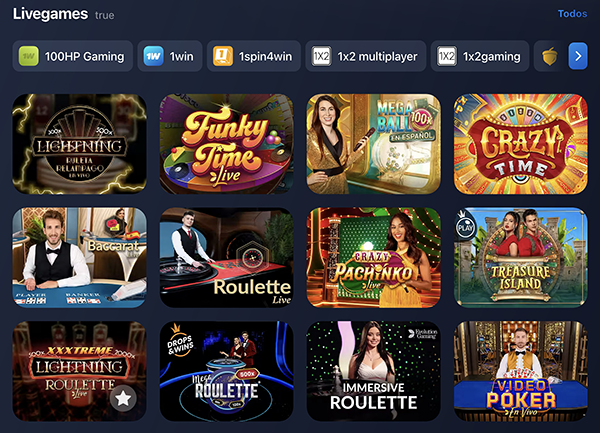Launch Immersive Roulette game

pos(373,371)
